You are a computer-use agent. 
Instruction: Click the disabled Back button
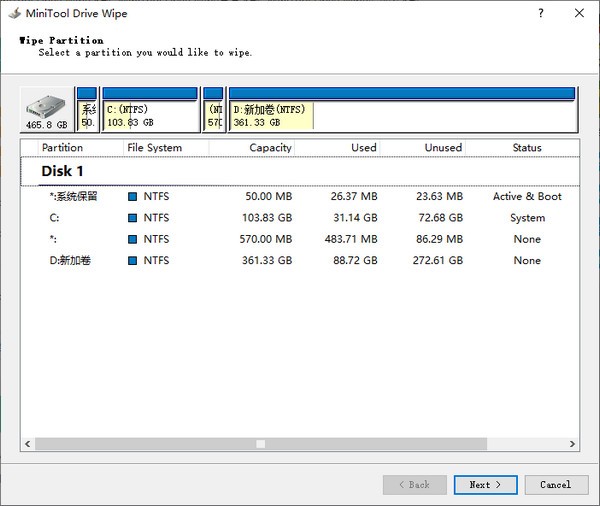(x=415, y=485)
